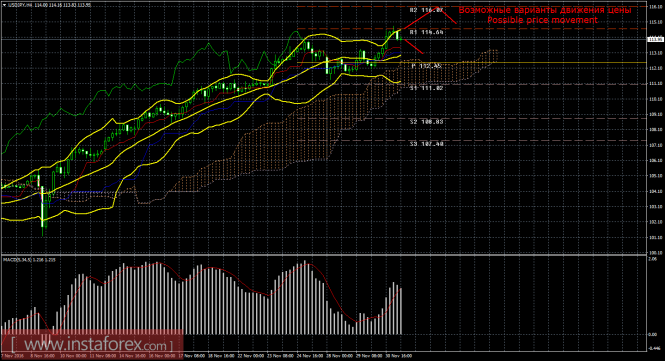The image size is (665, 361).
Task: Click the upward red arrow projection line
Action: coord(419,18)
